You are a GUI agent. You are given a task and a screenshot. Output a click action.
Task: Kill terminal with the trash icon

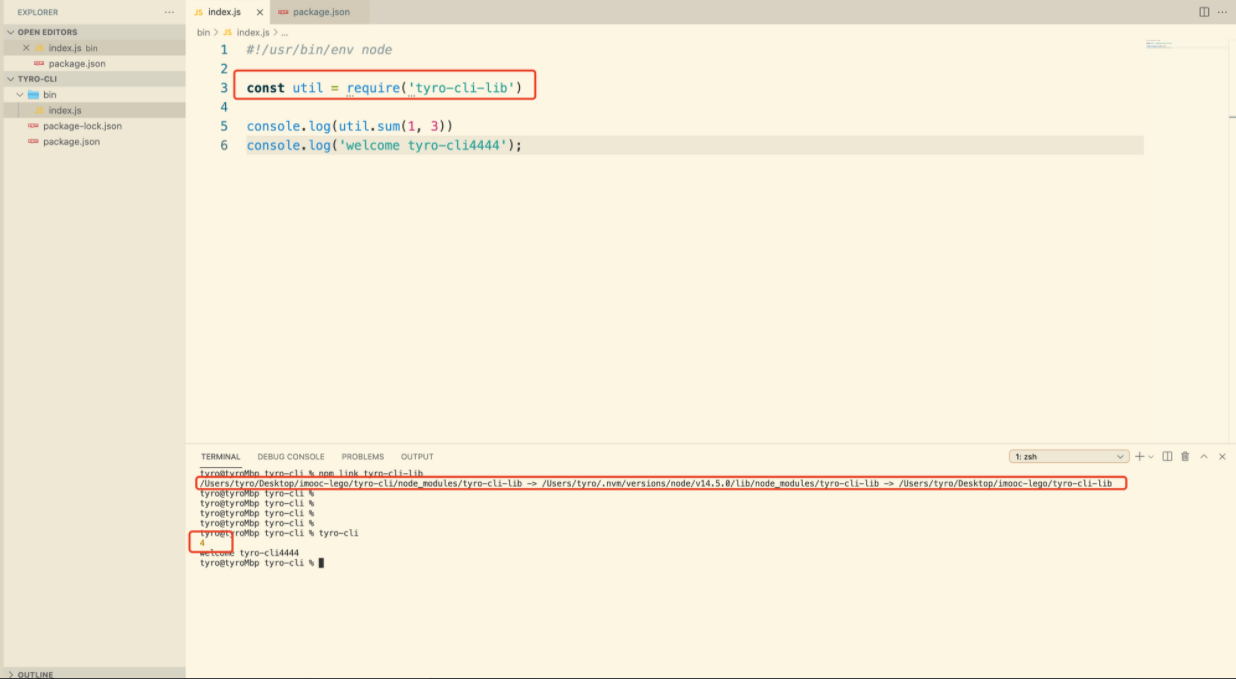1185,456
